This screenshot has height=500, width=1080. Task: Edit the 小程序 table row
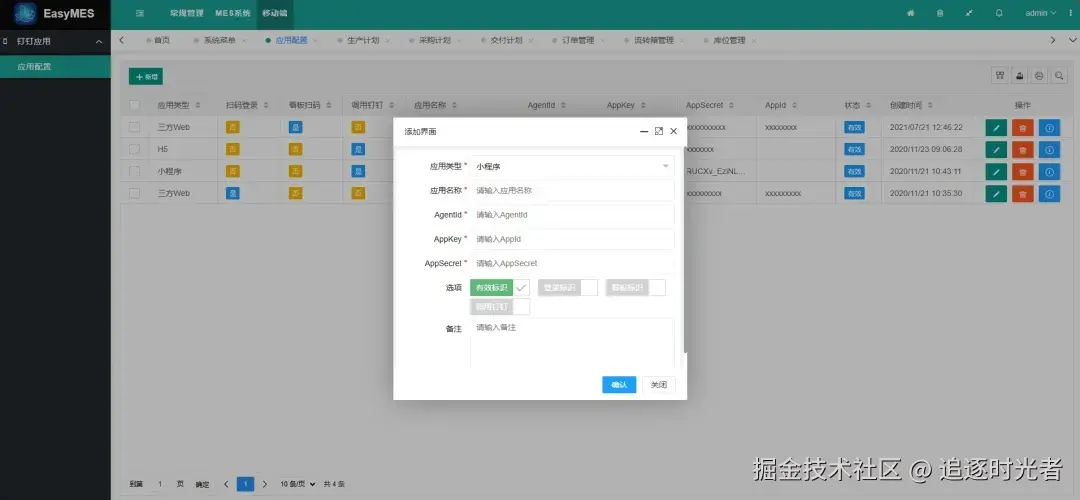click(996, 171)
